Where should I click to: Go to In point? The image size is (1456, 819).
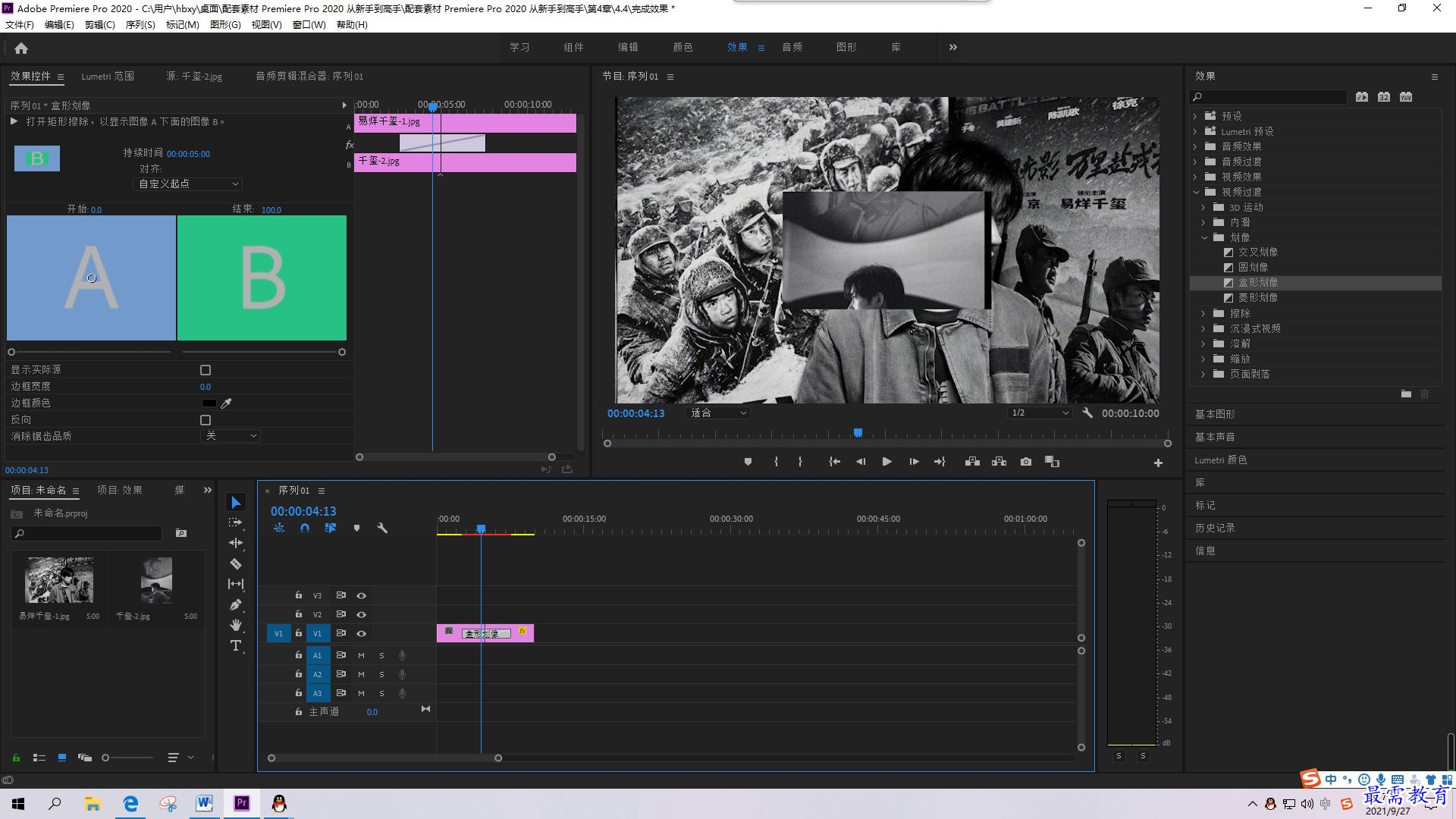834,462
